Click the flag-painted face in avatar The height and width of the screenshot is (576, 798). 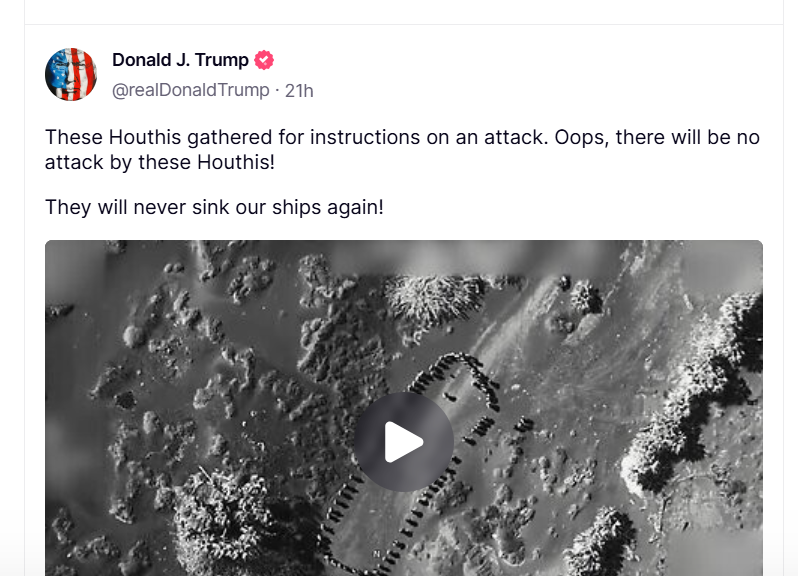pyautogui.click(x=71, y=74)
